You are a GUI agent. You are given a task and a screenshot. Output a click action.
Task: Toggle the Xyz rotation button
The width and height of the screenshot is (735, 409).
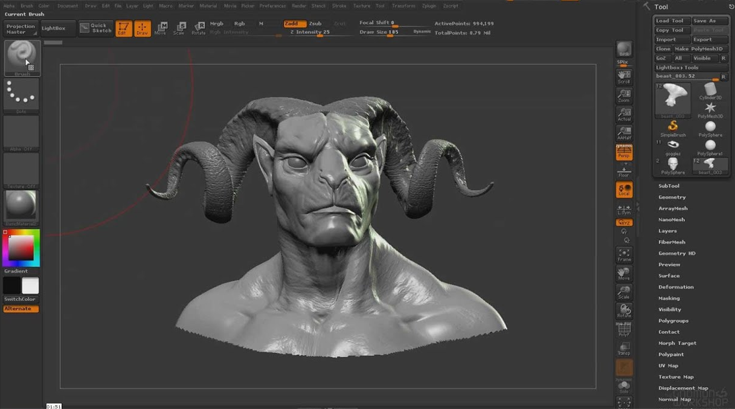point(624,223)
